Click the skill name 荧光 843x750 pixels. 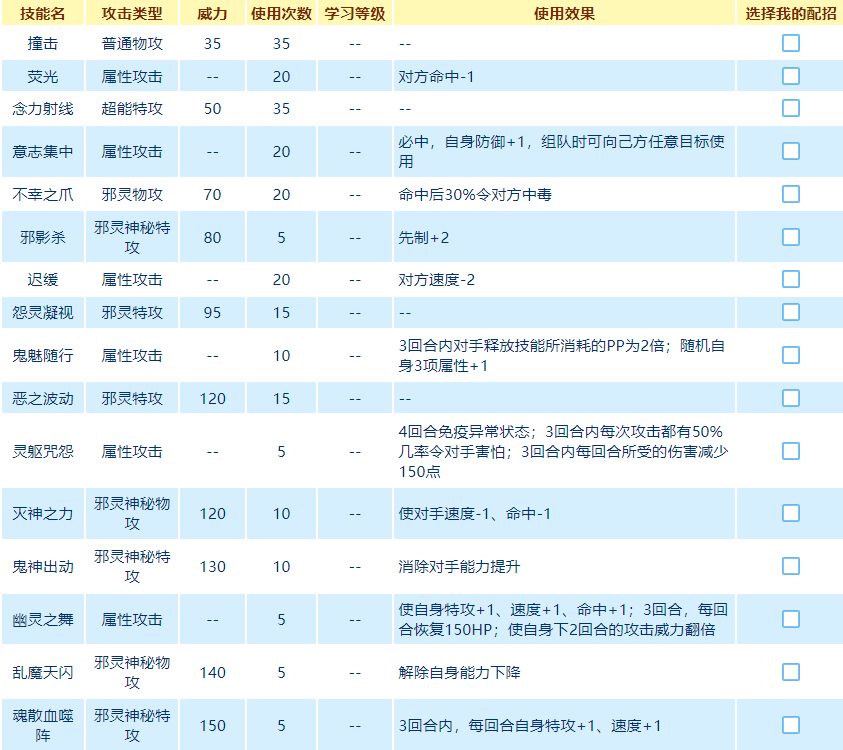tap(42, 76)
